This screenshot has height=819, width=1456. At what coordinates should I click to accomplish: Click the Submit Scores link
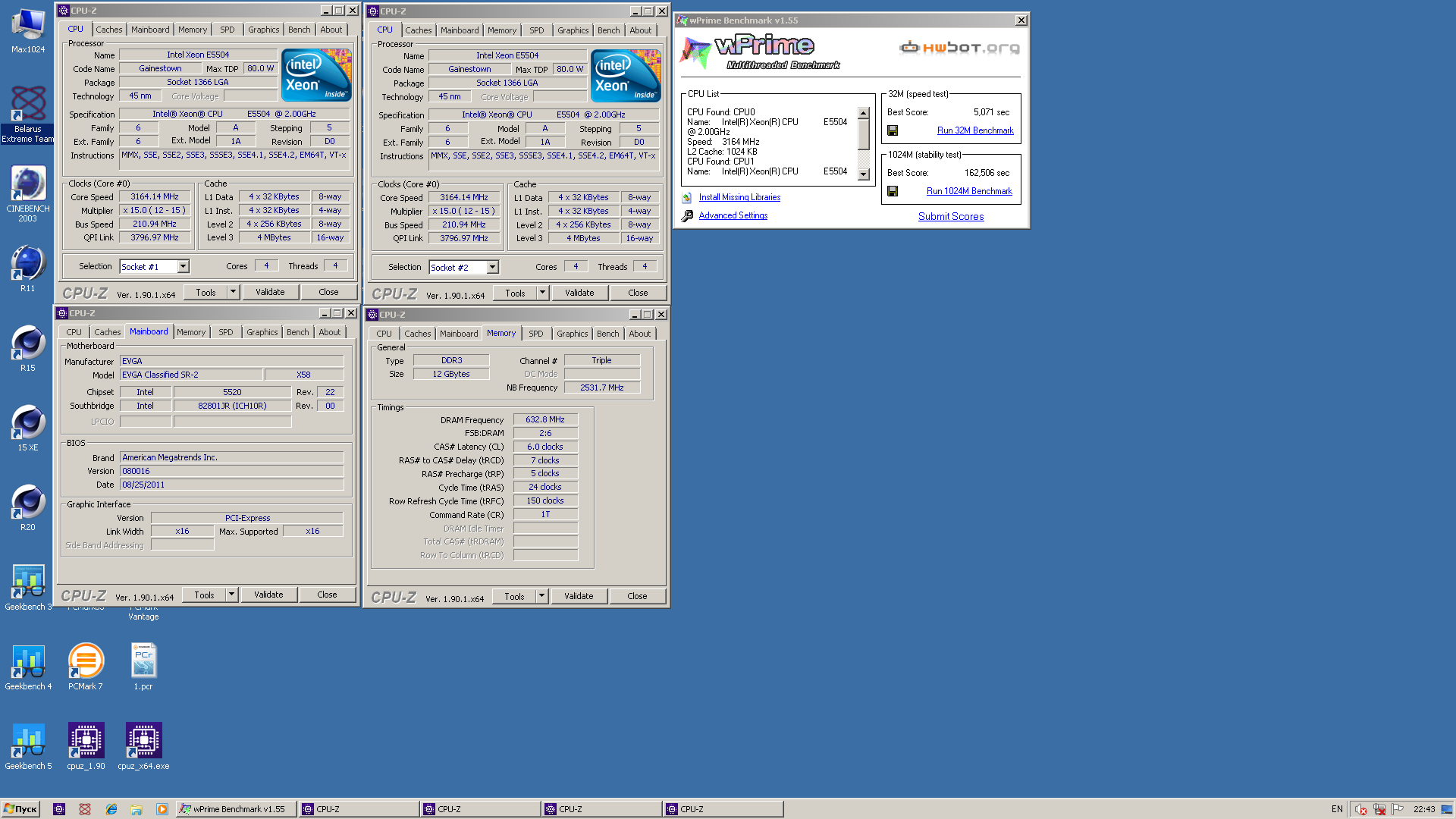click(951, 216)
